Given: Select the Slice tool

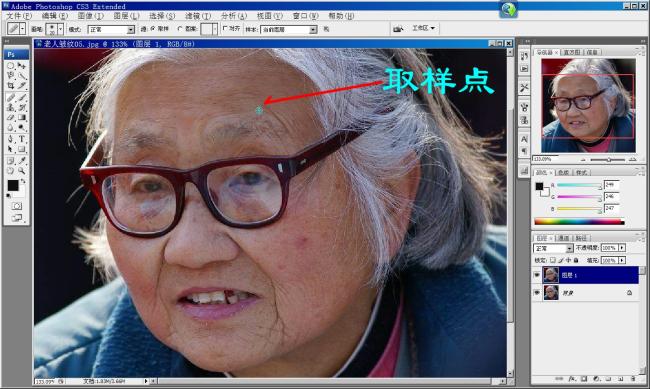Looking at the screenshot, I should coord(22,86).
